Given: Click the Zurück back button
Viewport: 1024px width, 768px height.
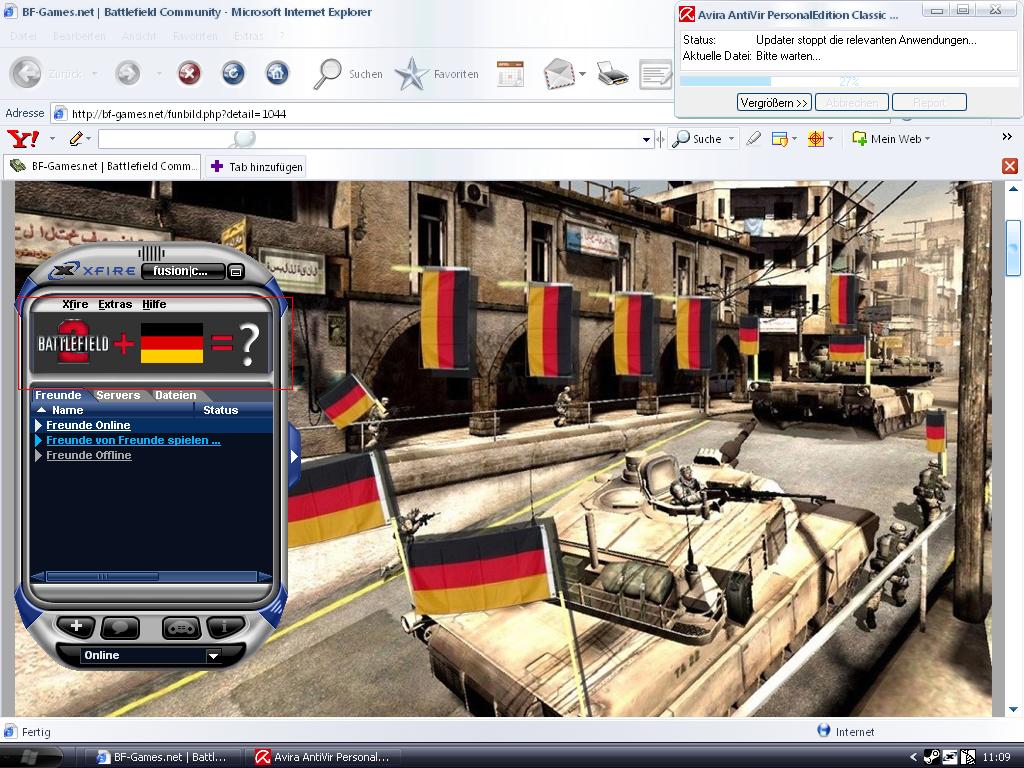Looking at the screenshot, I should [x=46, y=73].
